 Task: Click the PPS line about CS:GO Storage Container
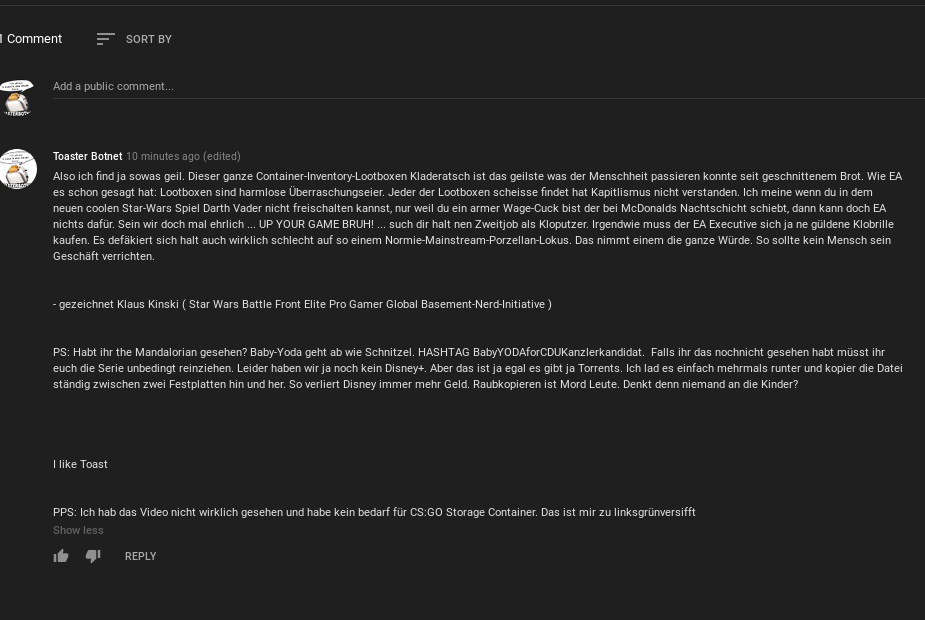[x=374, y=512]
